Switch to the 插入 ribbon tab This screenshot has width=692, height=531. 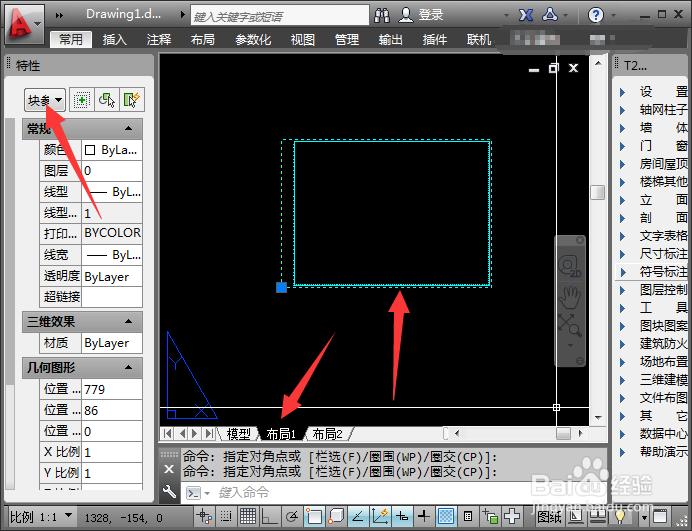115,40
